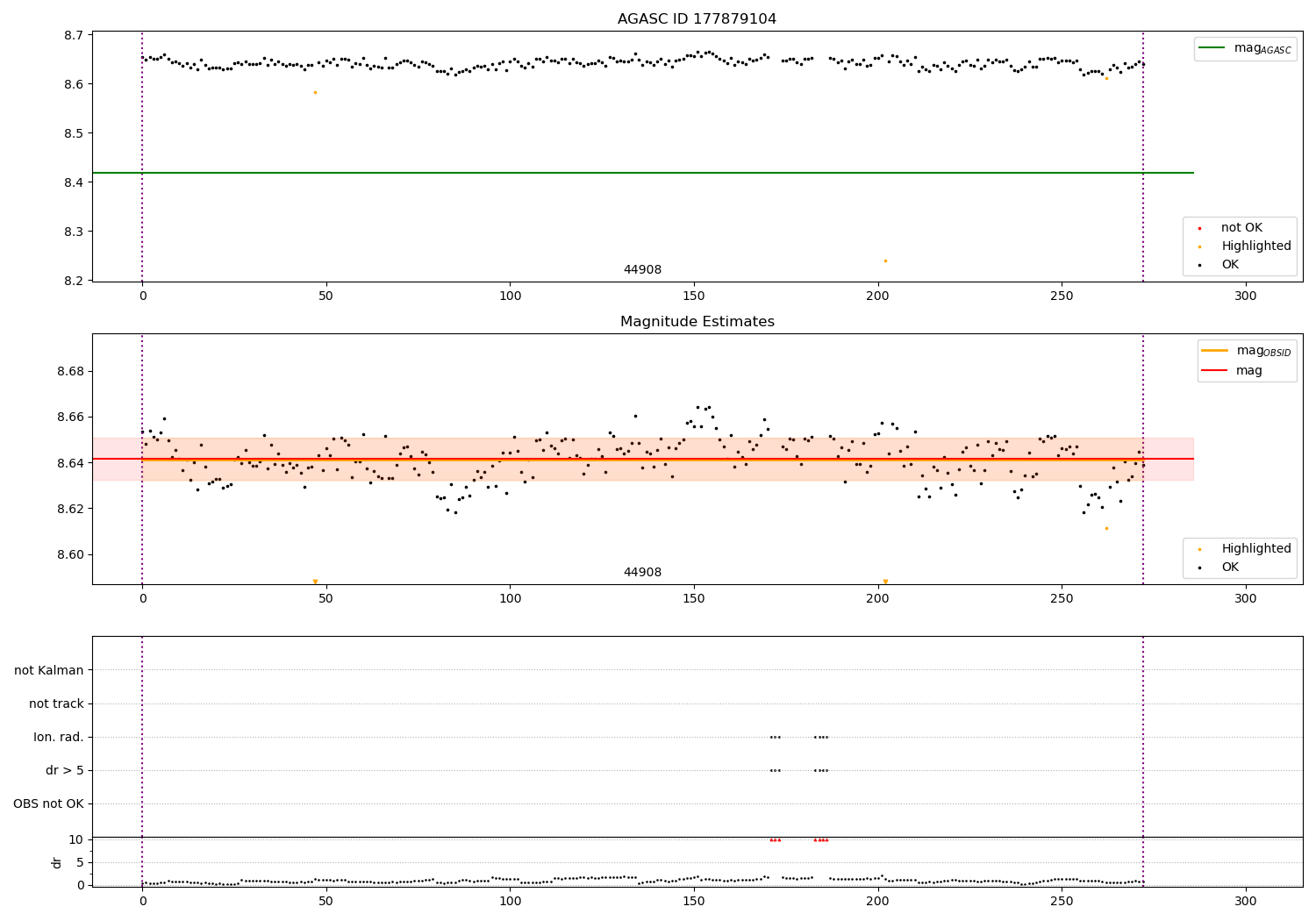The width and height of the screenshot is (1316, 921).
Task: Click the orange outlier point near 8.24 in top plot
Action: pos(885,261)
